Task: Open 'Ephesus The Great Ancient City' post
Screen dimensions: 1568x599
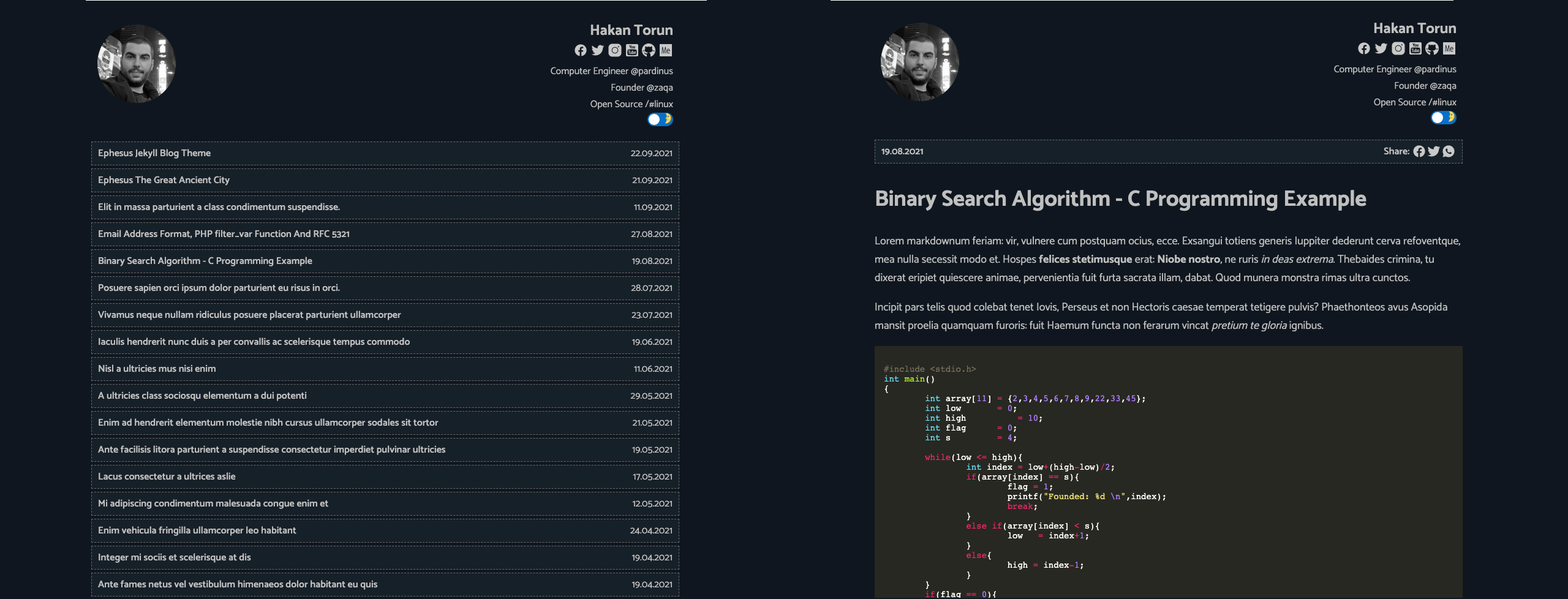Action: (x=164, y=180)
